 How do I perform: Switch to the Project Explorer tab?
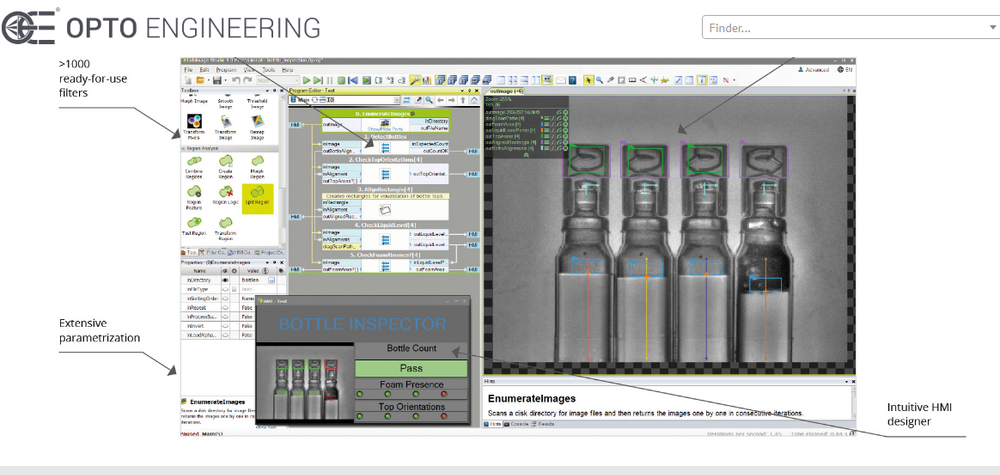271,253
